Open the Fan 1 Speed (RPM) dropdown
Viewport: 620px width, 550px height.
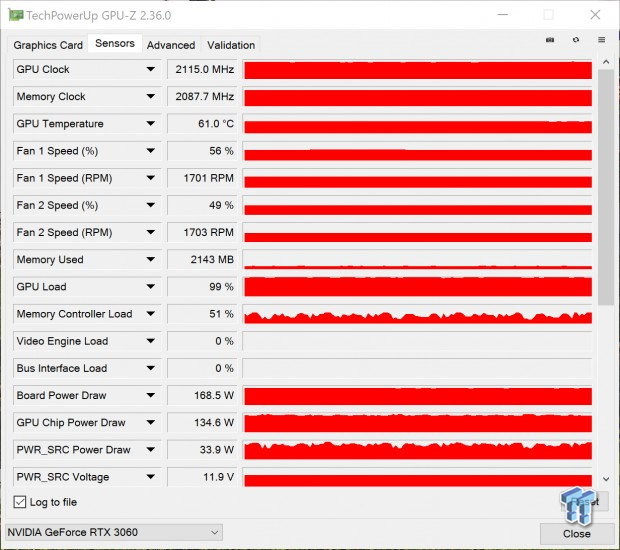[x=150, y=178]
